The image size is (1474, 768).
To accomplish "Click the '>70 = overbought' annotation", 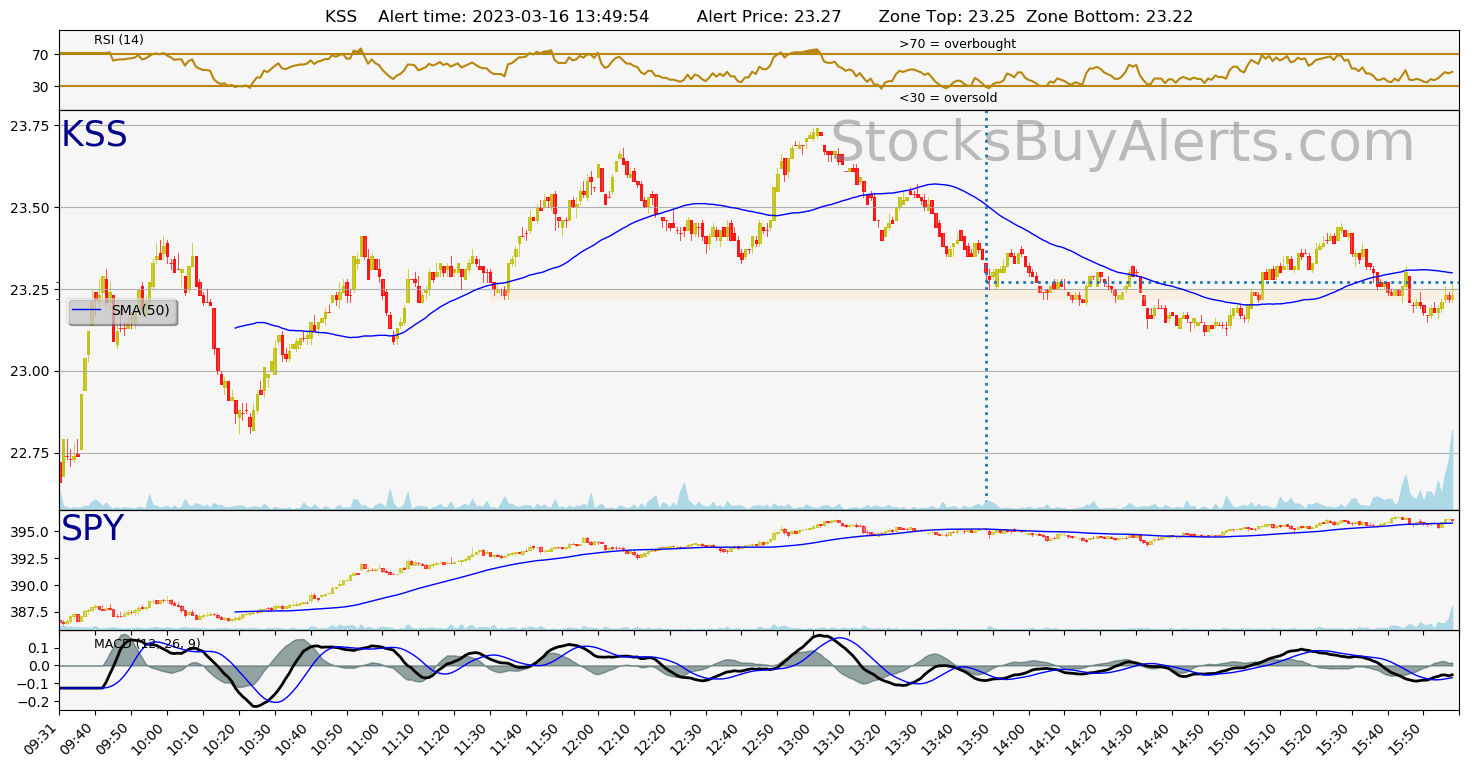I will tap(957, 44).
